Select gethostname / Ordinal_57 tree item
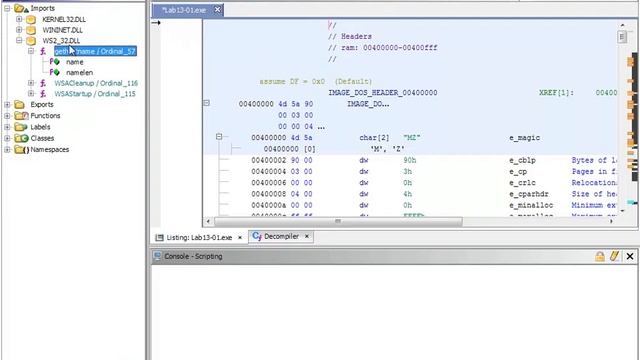 (95, 51)
